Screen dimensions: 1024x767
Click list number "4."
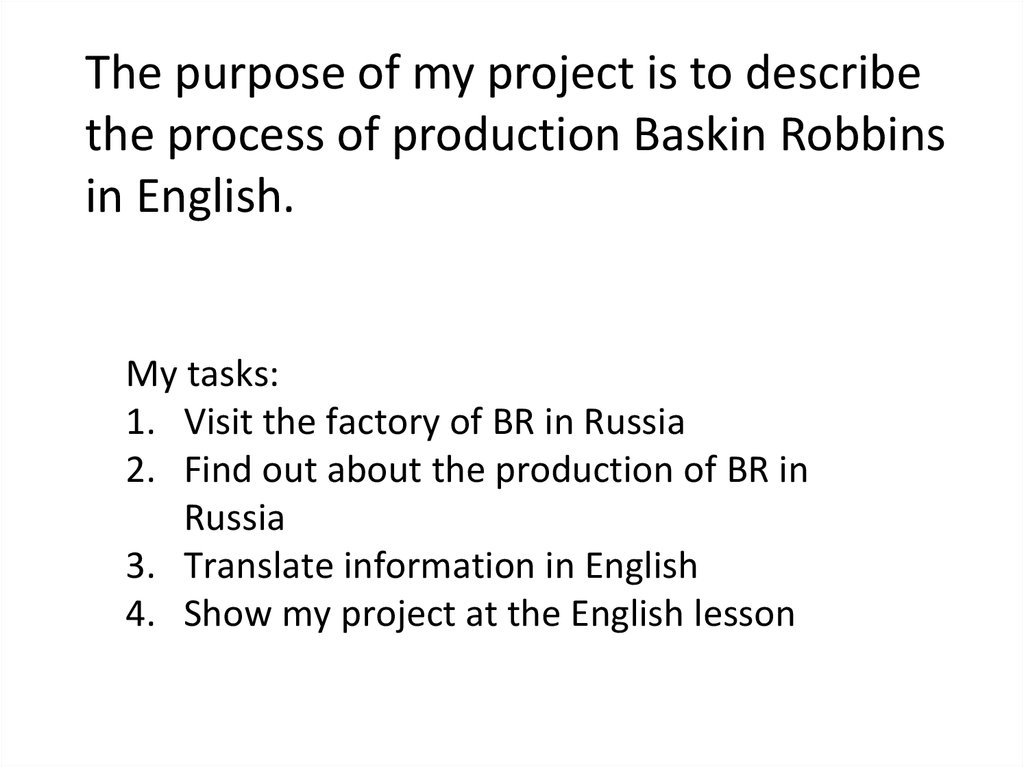[140, 614]
